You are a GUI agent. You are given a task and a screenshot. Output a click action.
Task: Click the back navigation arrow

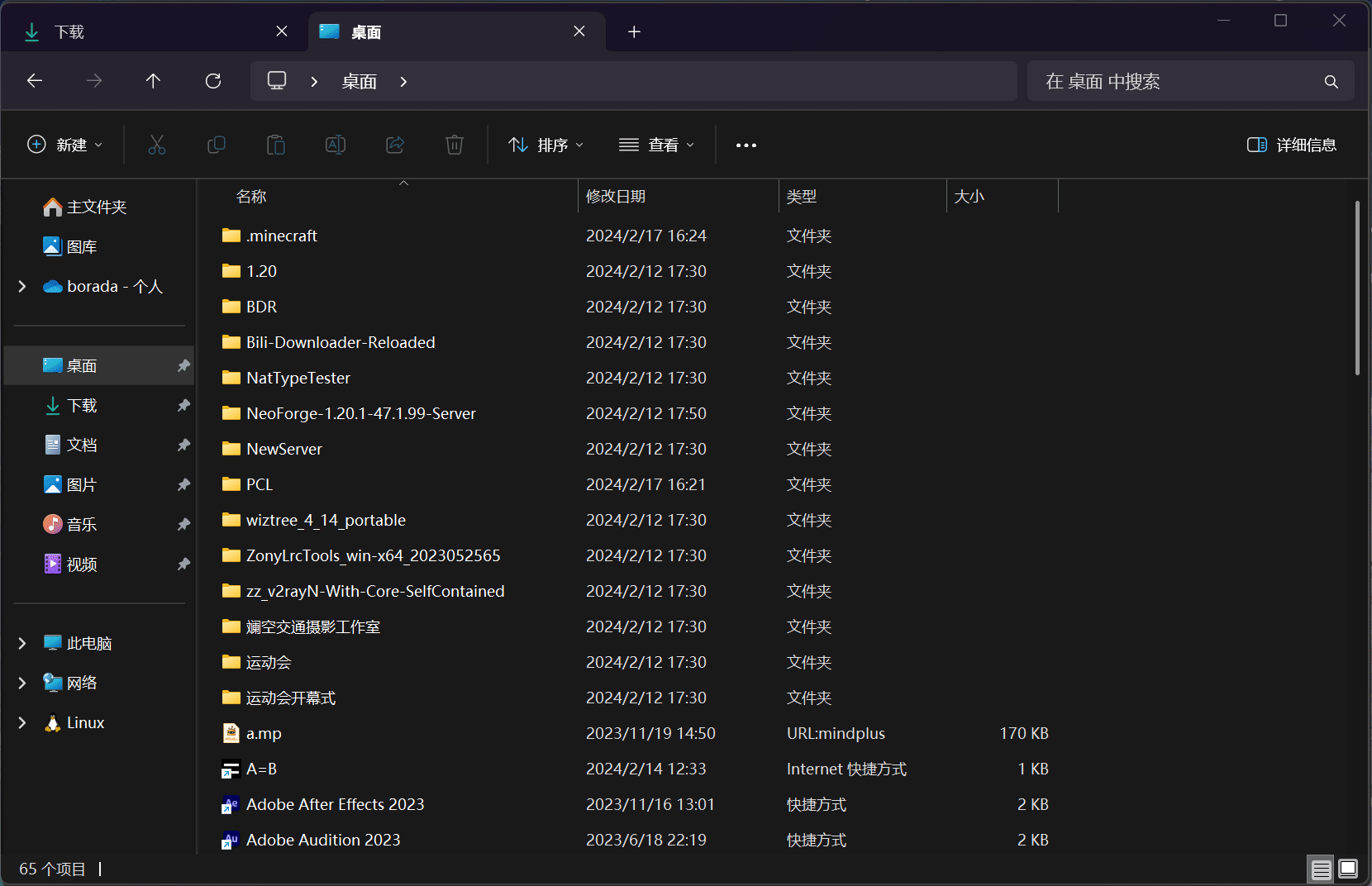(x=35, y=81)
